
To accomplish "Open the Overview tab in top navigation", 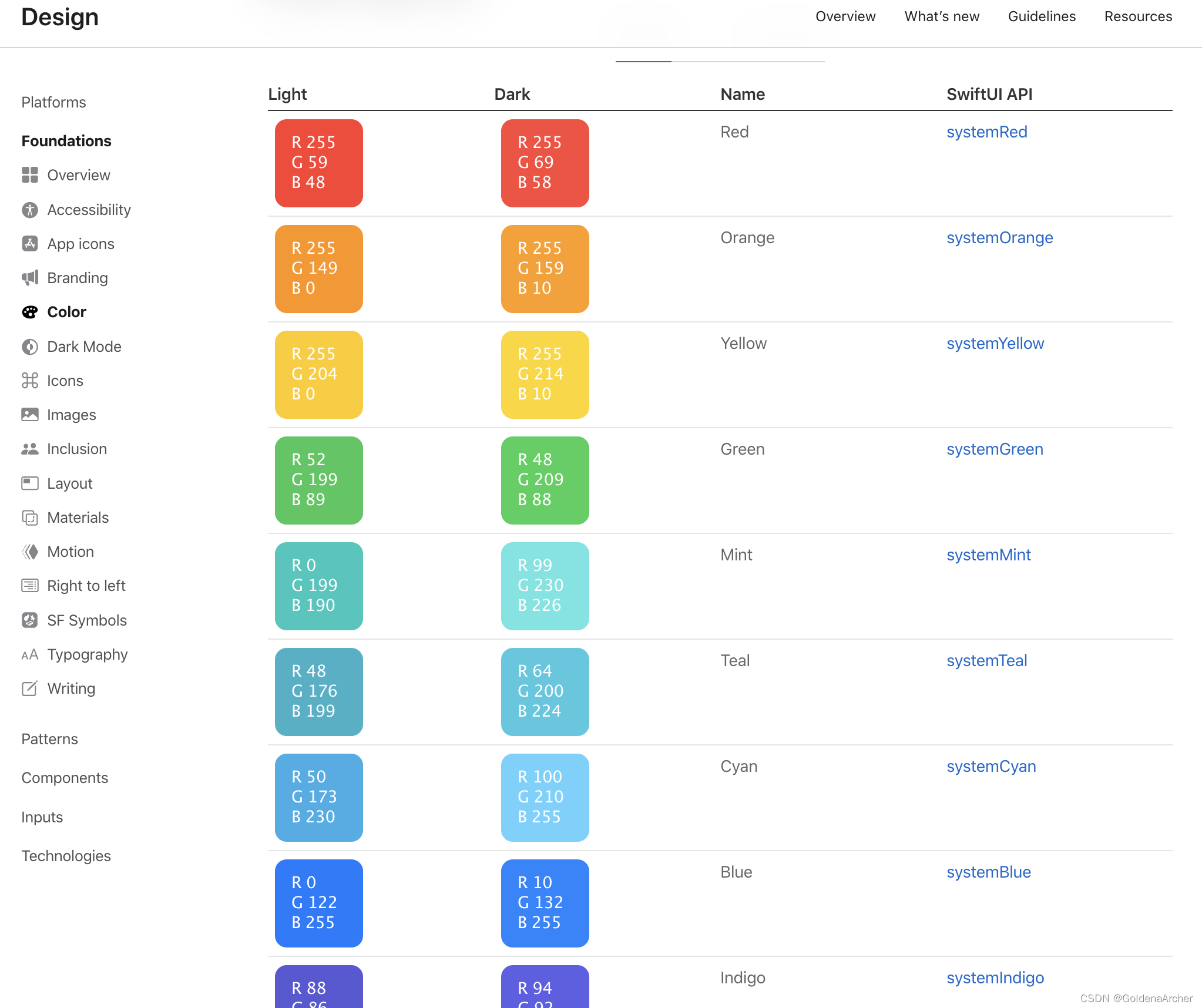I will coord(845,16).
